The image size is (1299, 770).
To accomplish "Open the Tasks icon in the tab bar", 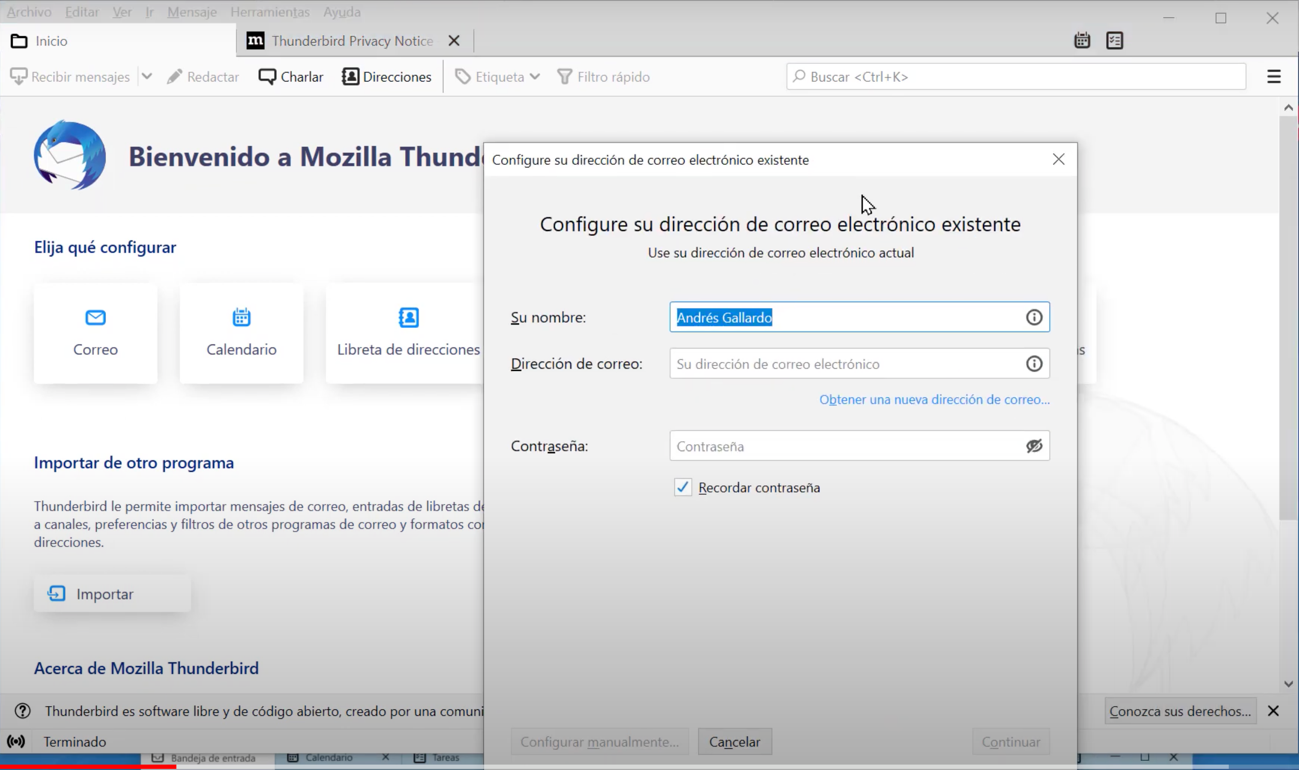I will (1115, 41).
